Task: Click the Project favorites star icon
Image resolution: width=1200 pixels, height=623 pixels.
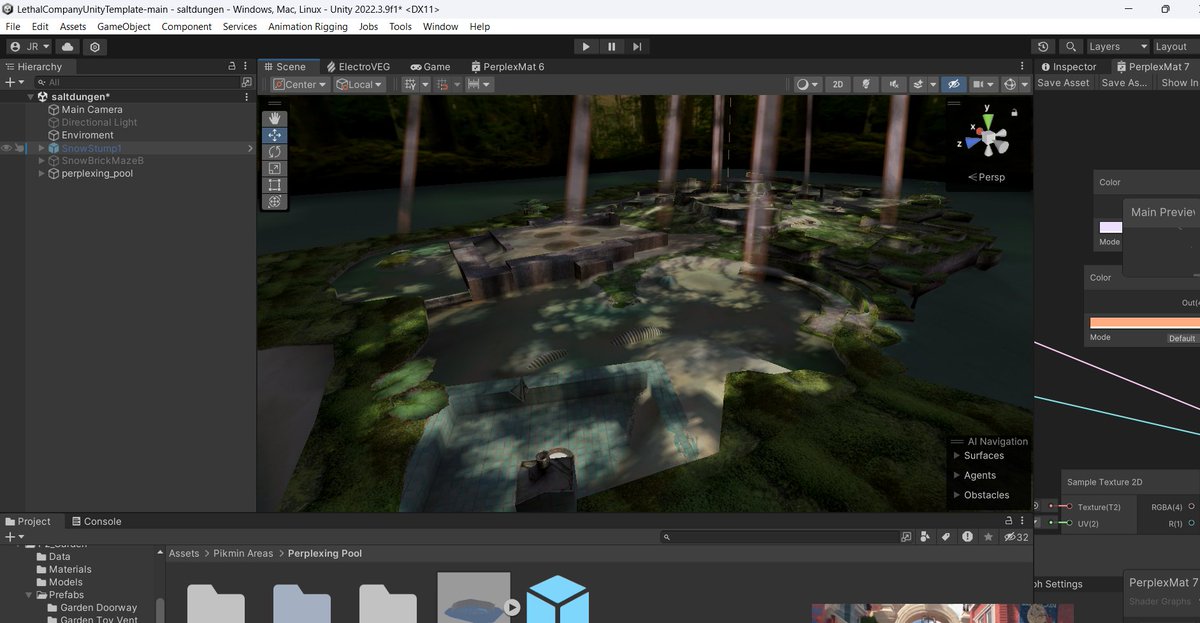Action: (x=989, y=537)
